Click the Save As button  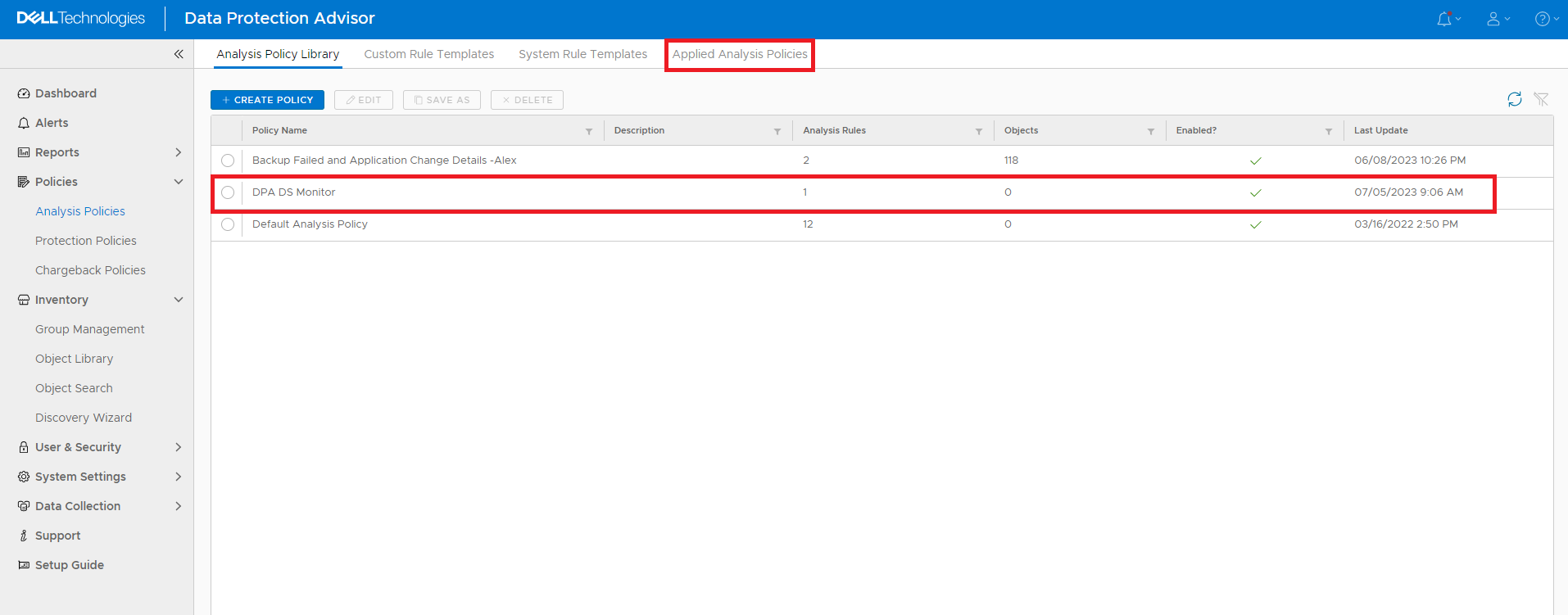[442, 100]
